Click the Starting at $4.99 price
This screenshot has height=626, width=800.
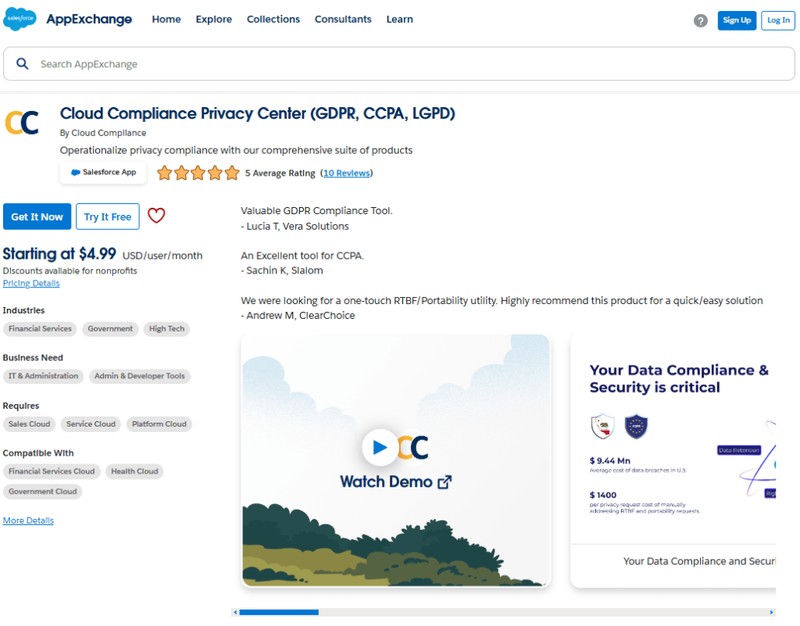click(59, 254)
